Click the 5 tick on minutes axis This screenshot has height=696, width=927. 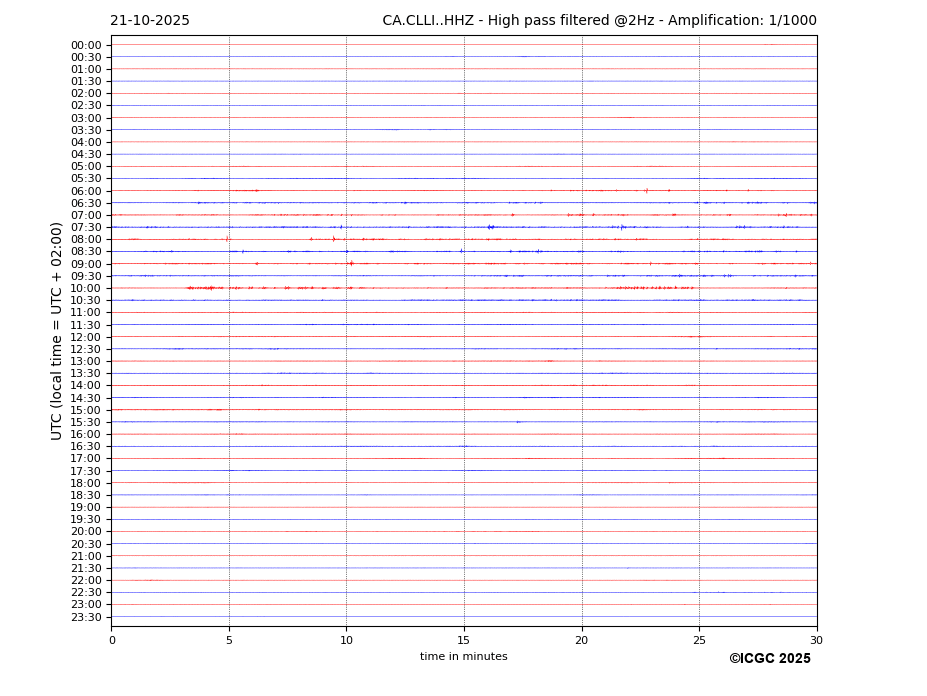point(229,640)
